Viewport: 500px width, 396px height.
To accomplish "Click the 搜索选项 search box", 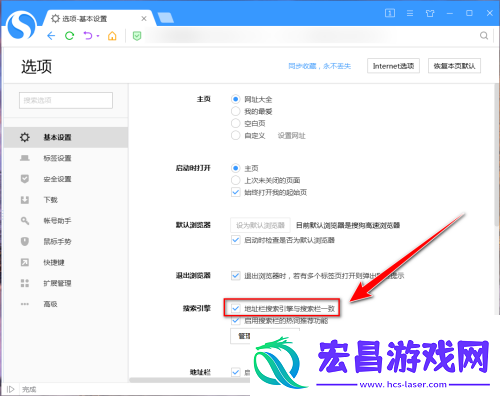I will pos(66,100).
